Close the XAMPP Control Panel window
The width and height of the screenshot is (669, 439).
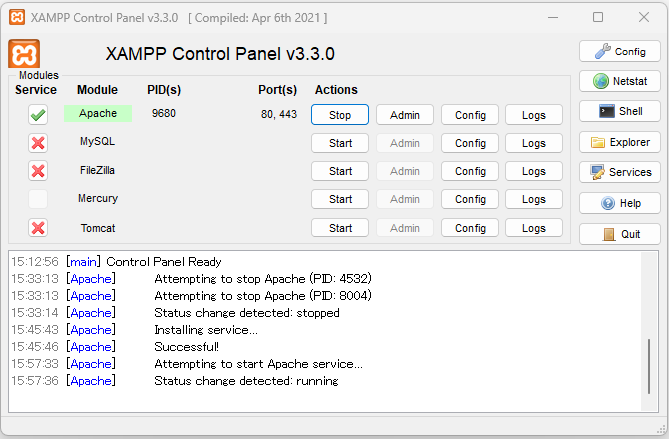click(644, 17)
